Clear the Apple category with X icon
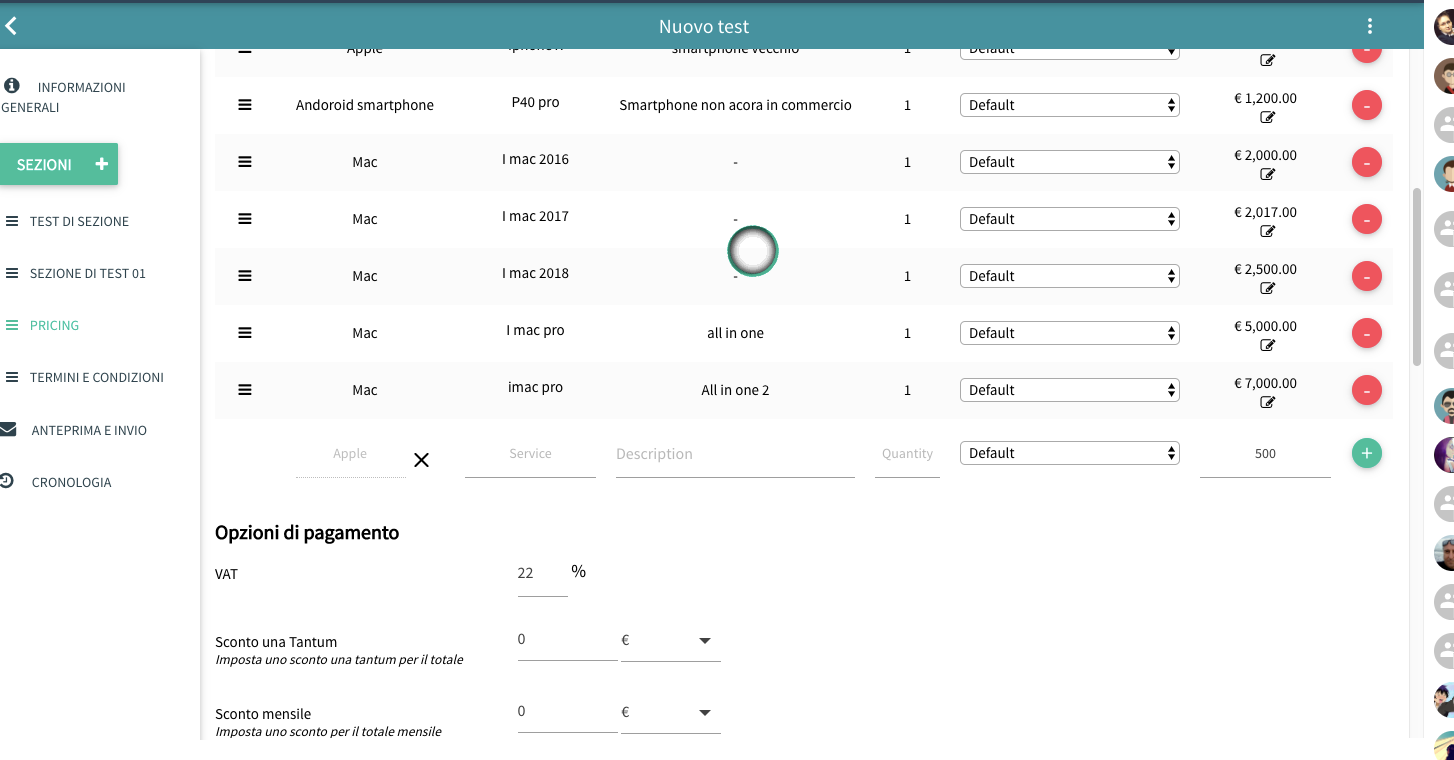This screenshot has height=760, width=1454. (x=421, y=460)
